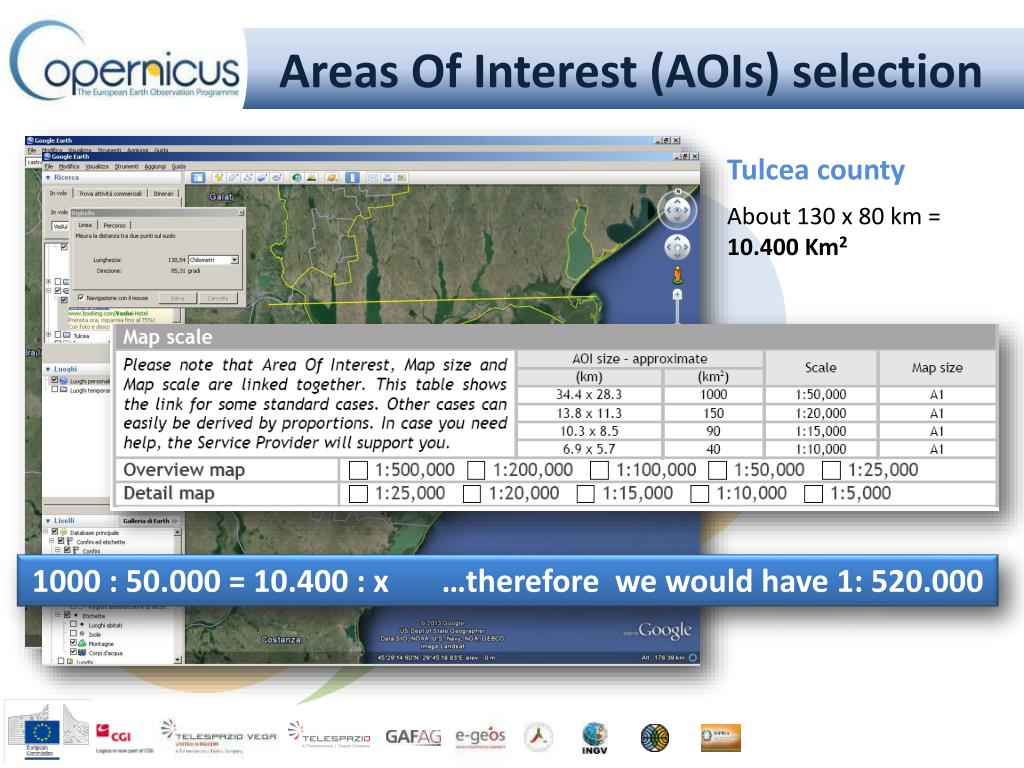Toggle Navigazione con il mouse checkbox

click(81, 298)
